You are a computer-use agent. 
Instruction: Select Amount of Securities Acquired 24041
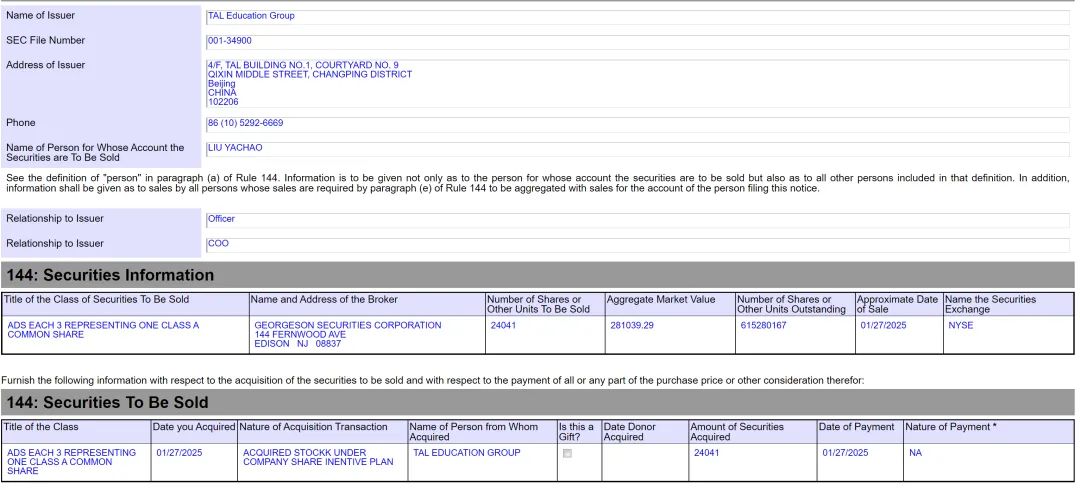tap(706, 453)
